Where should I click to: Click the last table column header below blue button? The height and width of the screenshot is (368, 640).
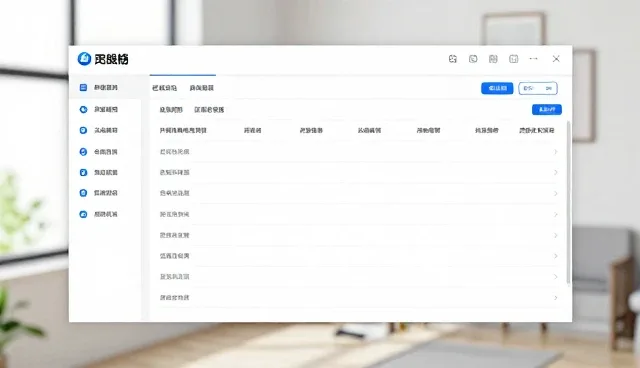pos(537,131)
